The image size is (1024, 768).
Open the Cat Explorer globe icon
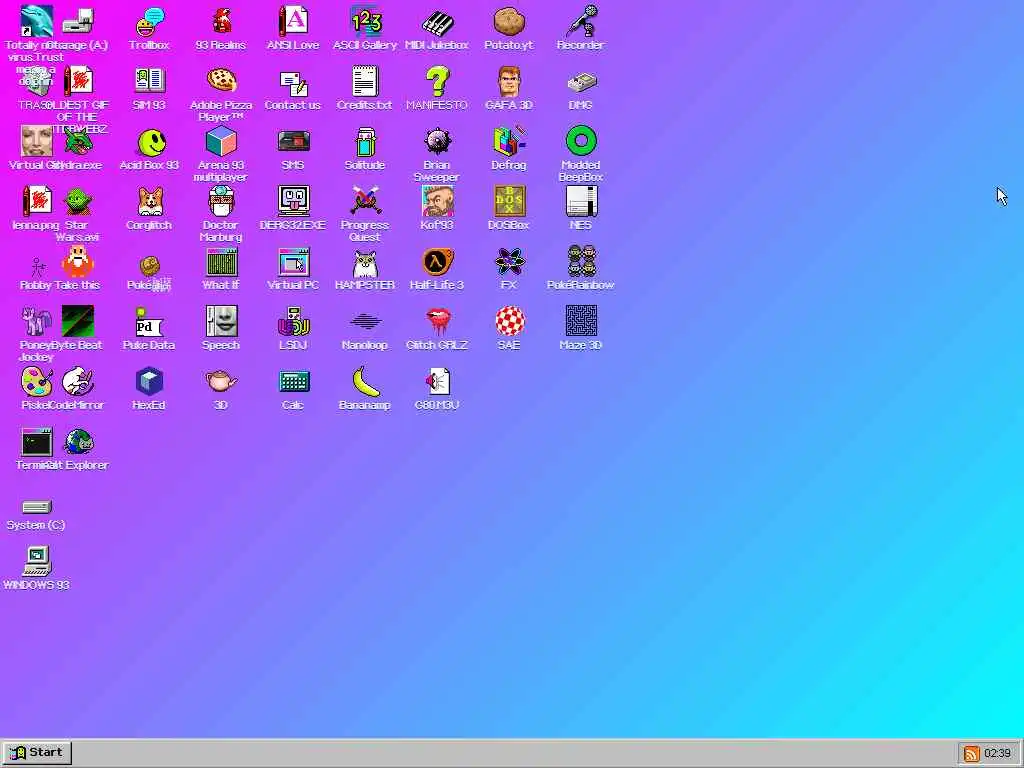point(78,441)
